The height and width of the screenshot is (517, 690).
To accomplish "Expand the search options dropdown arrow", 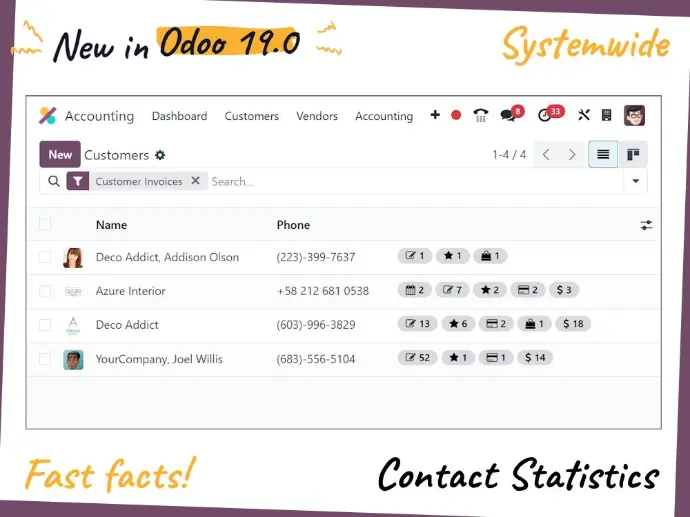I will 635,181.
